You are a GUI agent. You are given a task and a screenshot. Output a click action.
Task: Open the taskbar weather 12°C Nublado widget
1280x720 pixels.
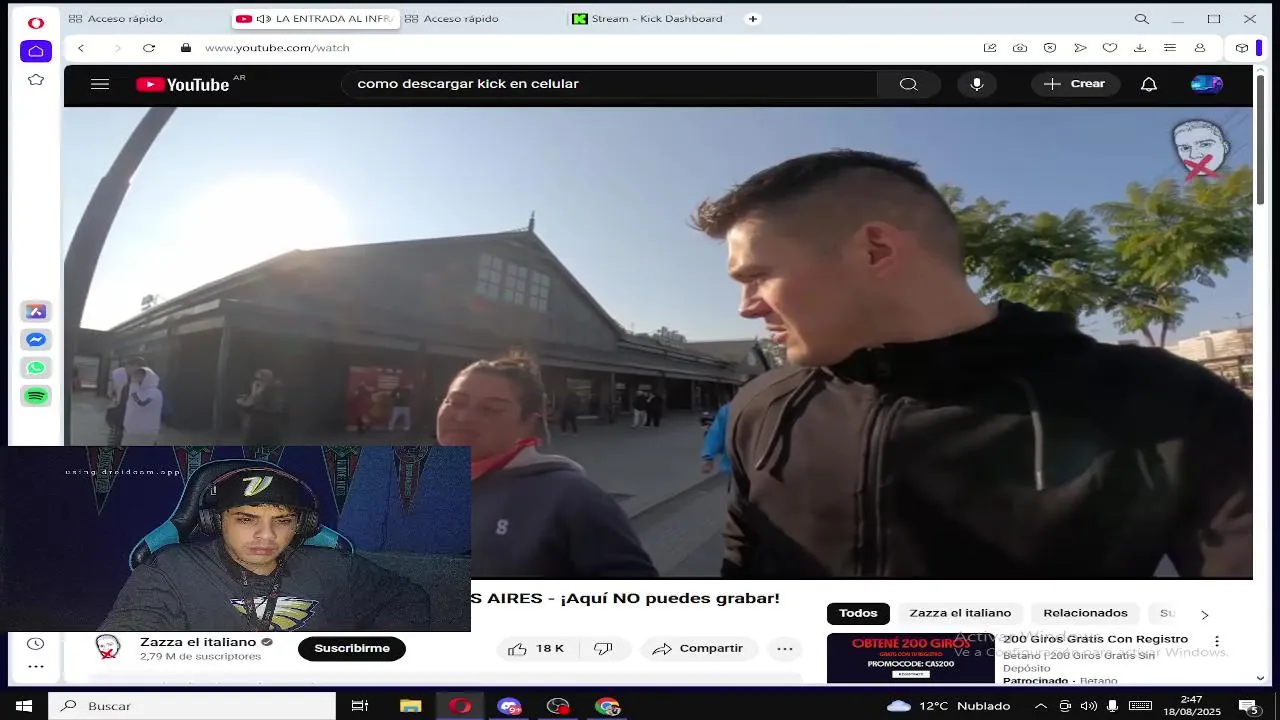948,706
